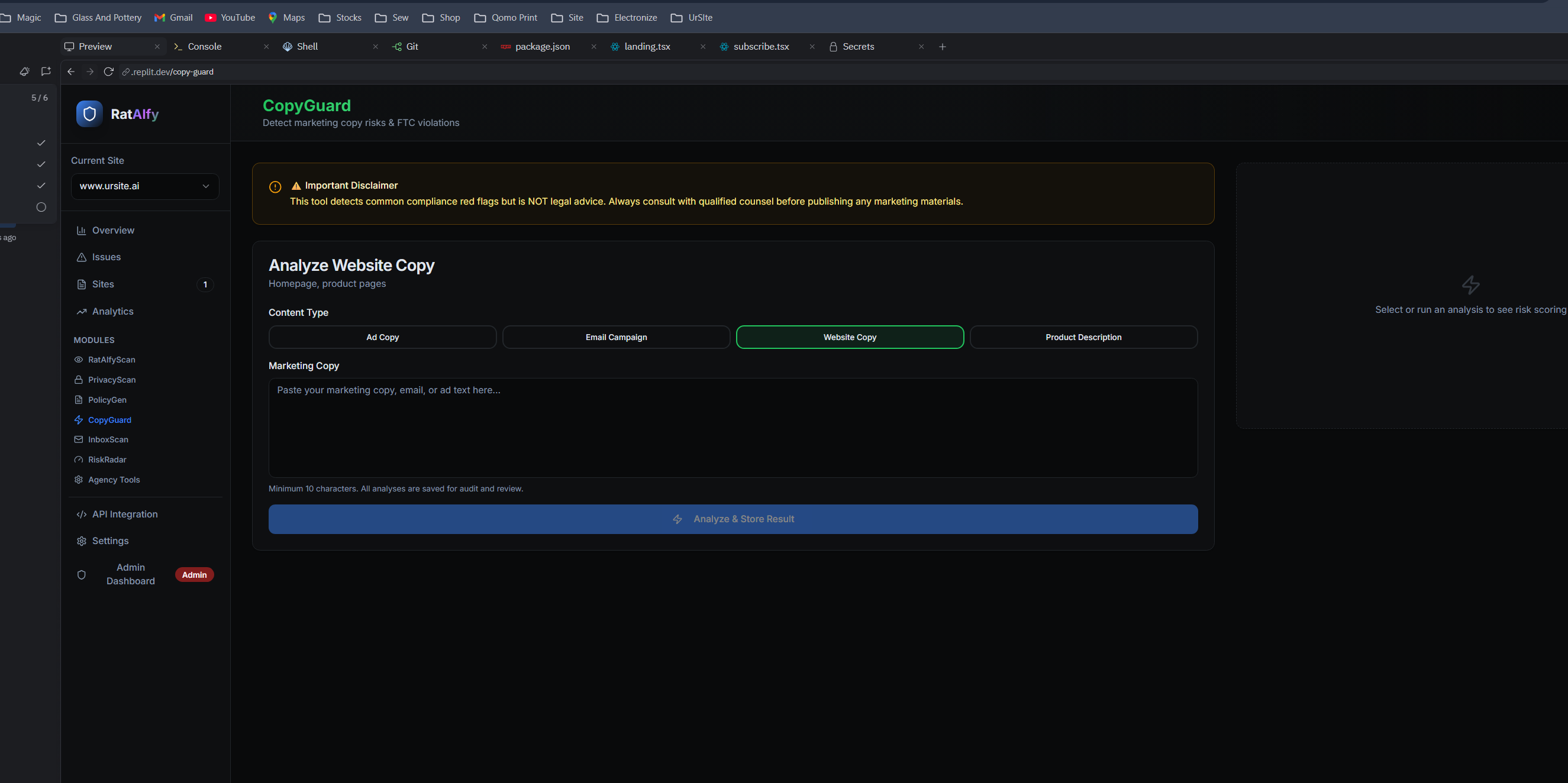Open Agency Tools in the sidebar
This screenshot has height=783, width=1568.
click(114, 480)
